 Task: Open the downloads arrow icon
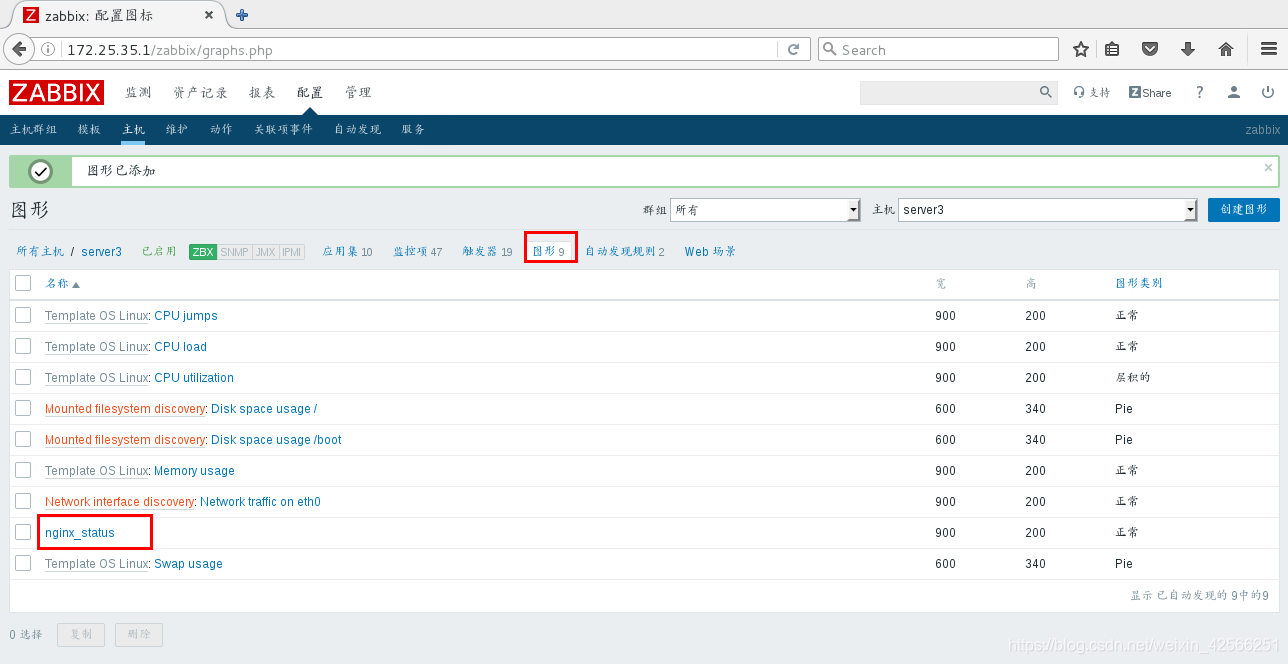click(x=1188, y=49)
